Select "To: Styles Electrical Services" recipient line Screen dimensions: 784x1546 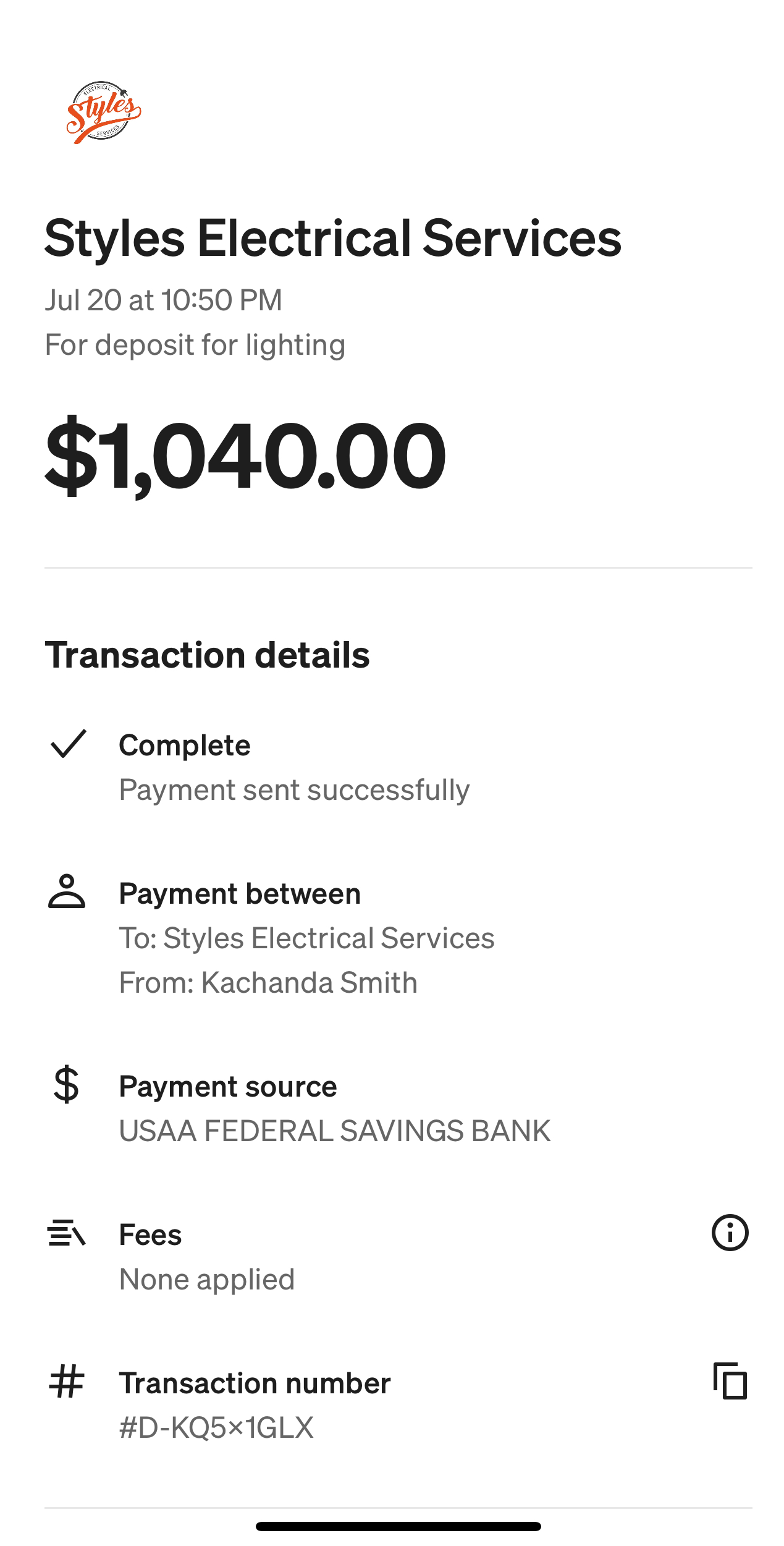click(x=306, y=938)
